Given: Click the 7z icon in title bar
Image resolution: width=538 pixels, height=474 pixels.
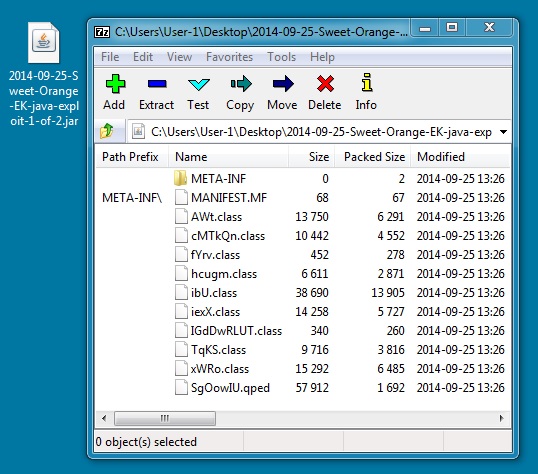Looking at the screenshot, I should 102,32.
